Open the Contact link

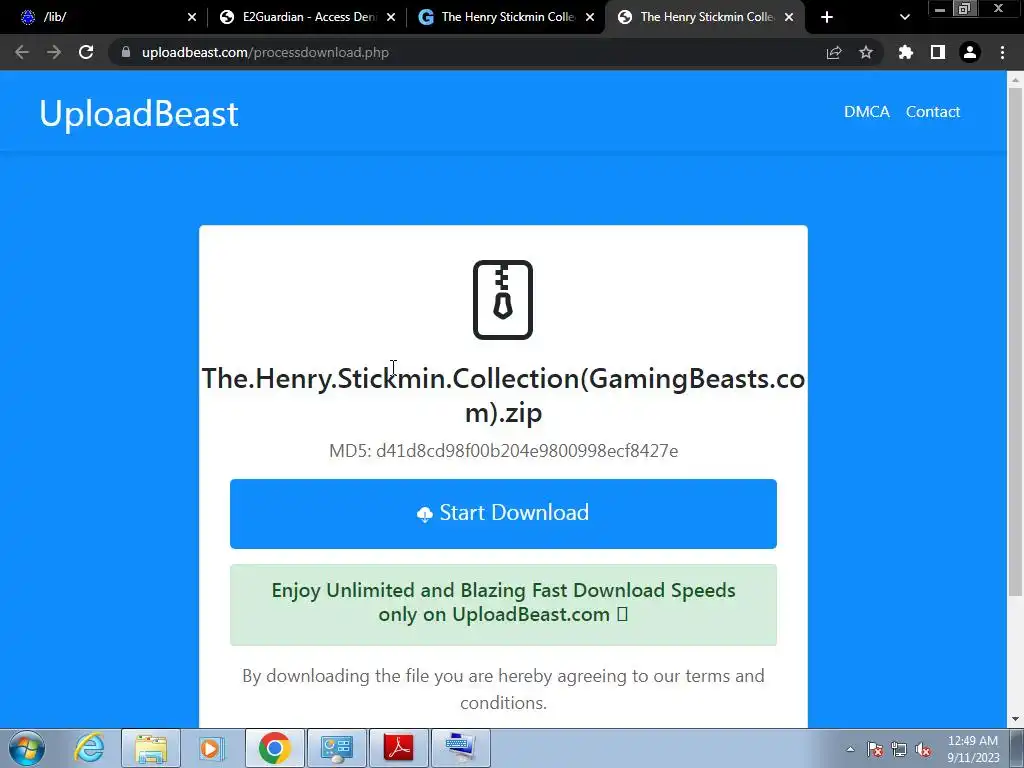(933, 112)
